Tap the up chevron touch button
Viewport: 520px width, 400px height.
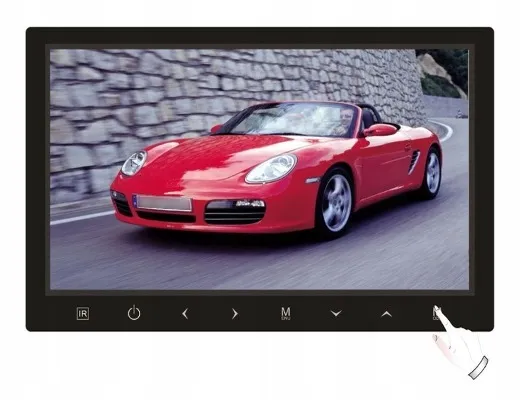386,314
